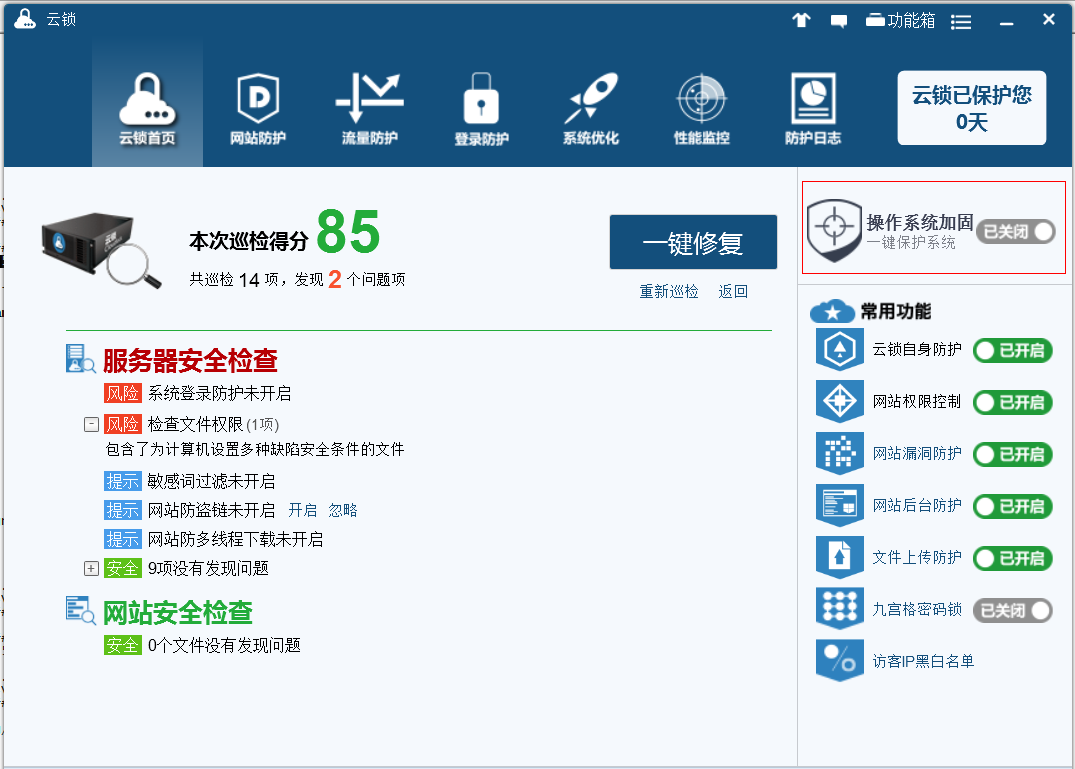Toggle the 云锁自身防护 switch
The width and height of the screenshot is (1075, 769).
1013,350
